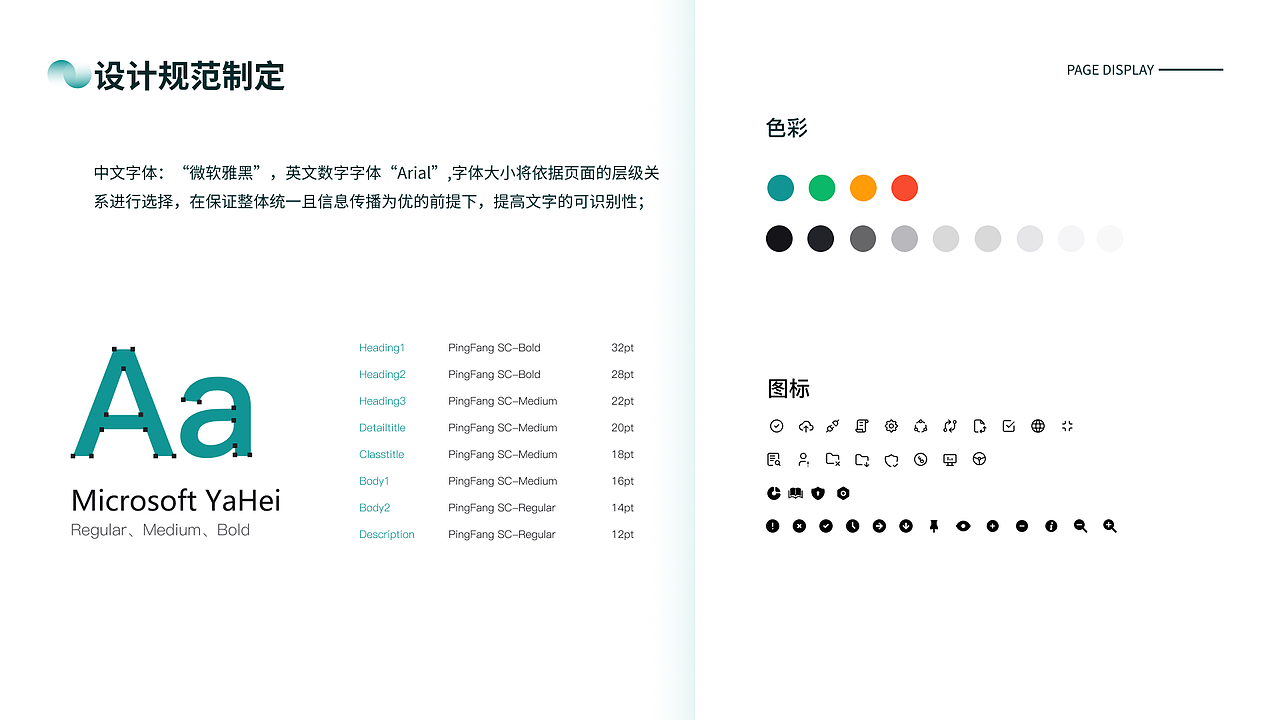
Task: Select the orange color swatch
Action: (x=863, y=188)
